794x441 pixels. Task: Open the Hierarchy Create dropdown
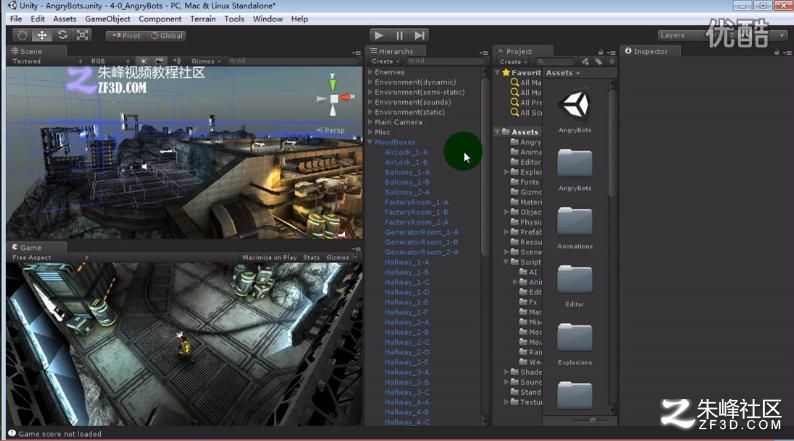point(385,61)
